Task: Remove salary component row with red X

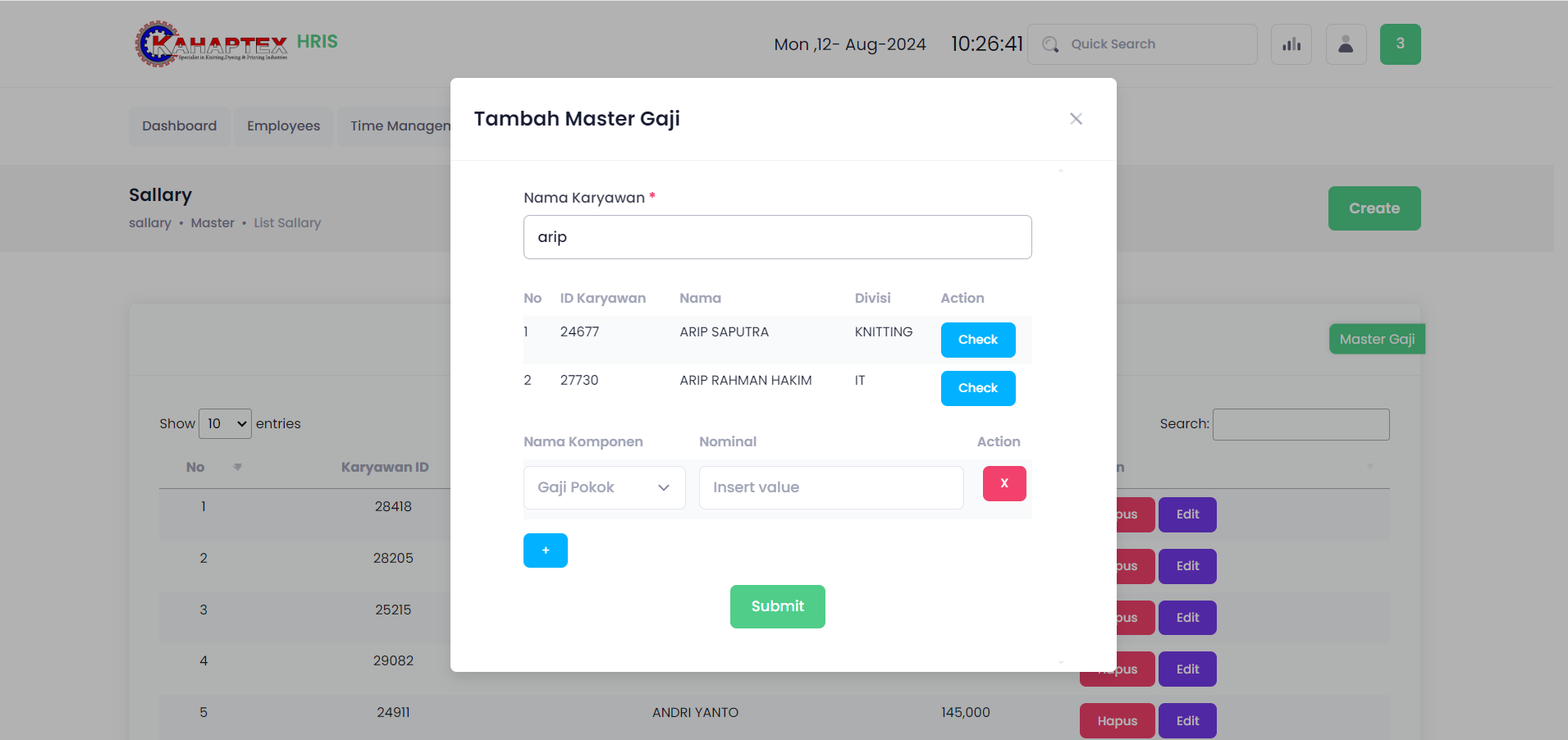Action: point(1003,484)
